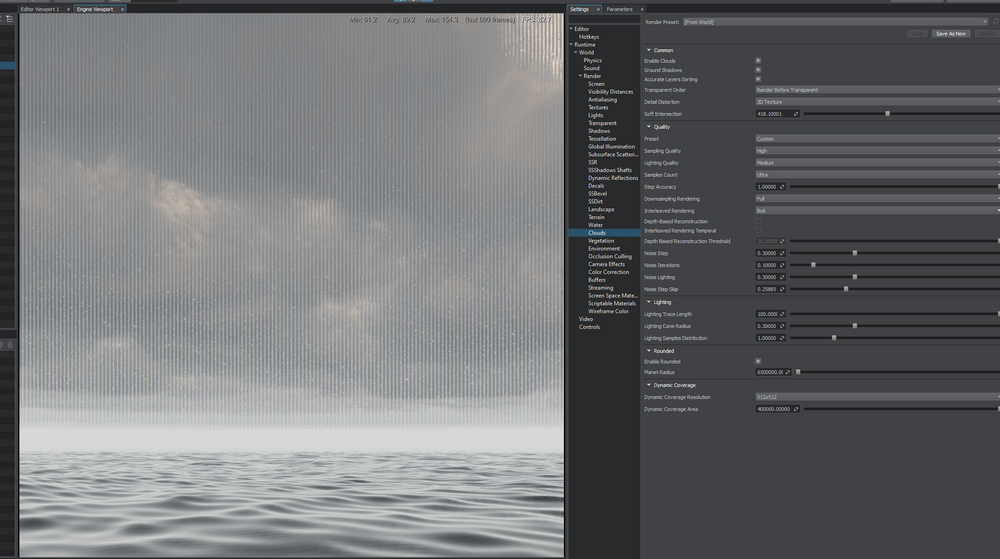Viewport: 1000px width, 559px height.
Task: Open Controls settings
Action: click(589, 327)
